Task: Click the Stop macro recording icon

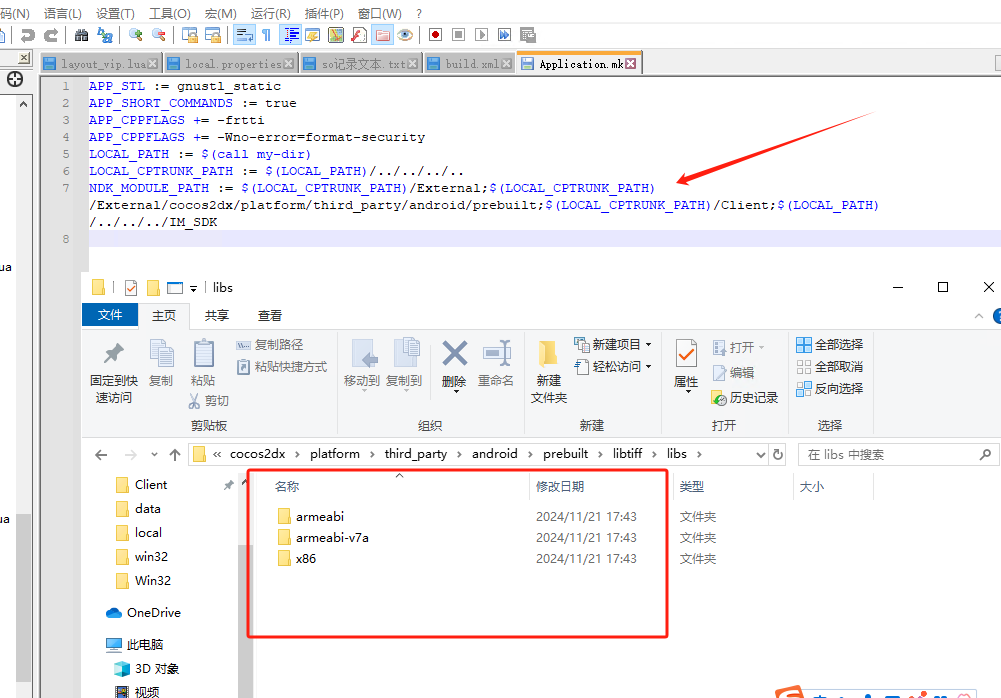Action: (x=458, y=35)
